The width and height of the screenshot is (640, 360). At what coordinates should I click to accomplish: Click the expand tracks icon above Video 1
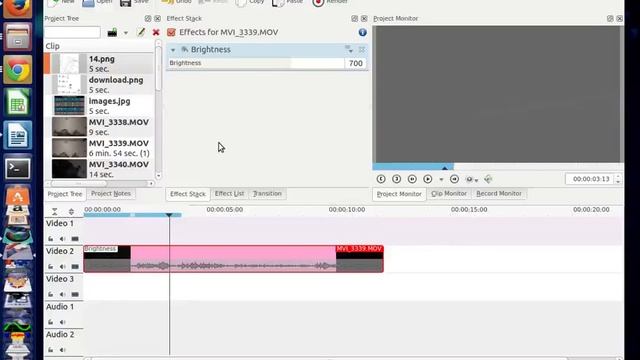[71, 211]
